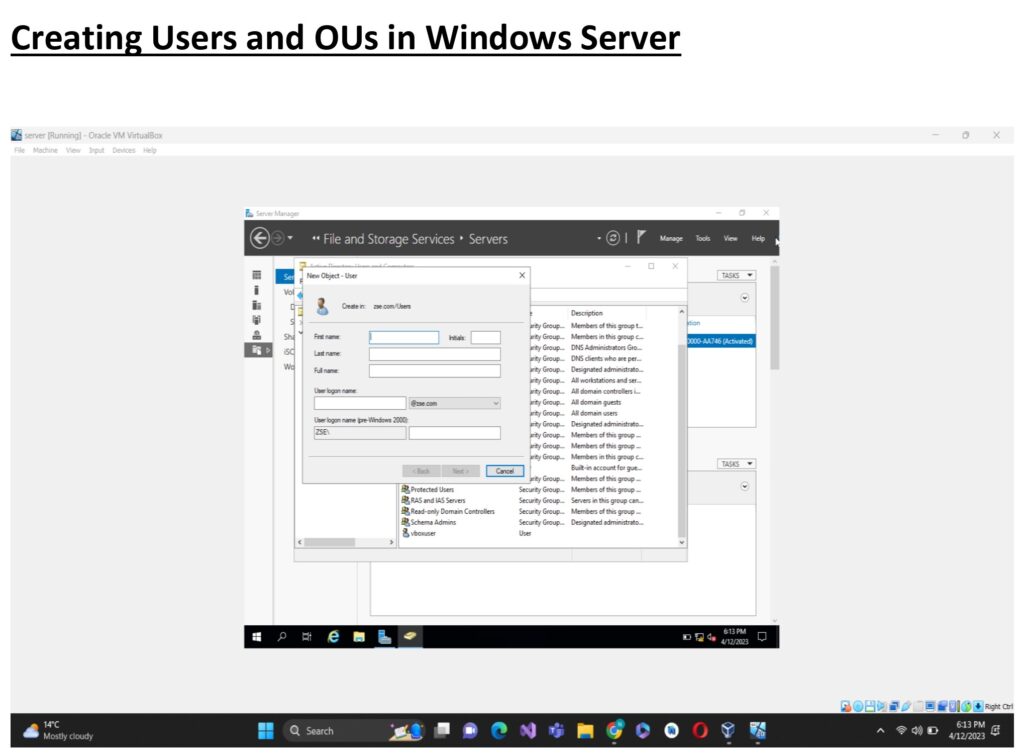The height and width of the screenshot is (753, 1024).
Task: Click the Server Manager forward arrow
Action: [278, 238]
